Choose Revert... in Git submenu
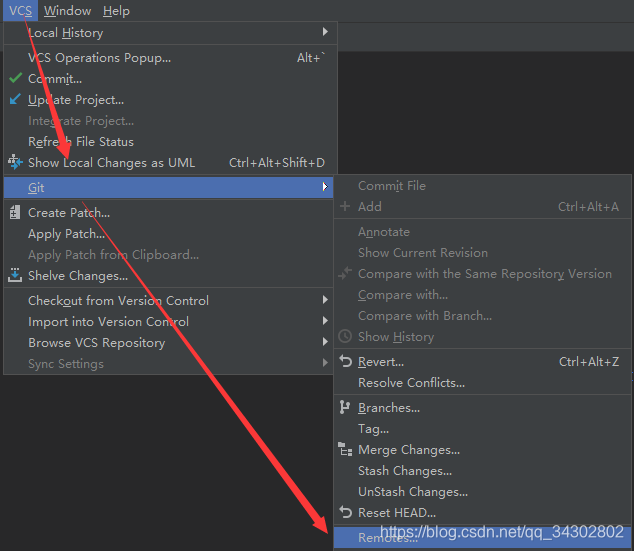Screen dimensions: 634x551 click(482, 361)
